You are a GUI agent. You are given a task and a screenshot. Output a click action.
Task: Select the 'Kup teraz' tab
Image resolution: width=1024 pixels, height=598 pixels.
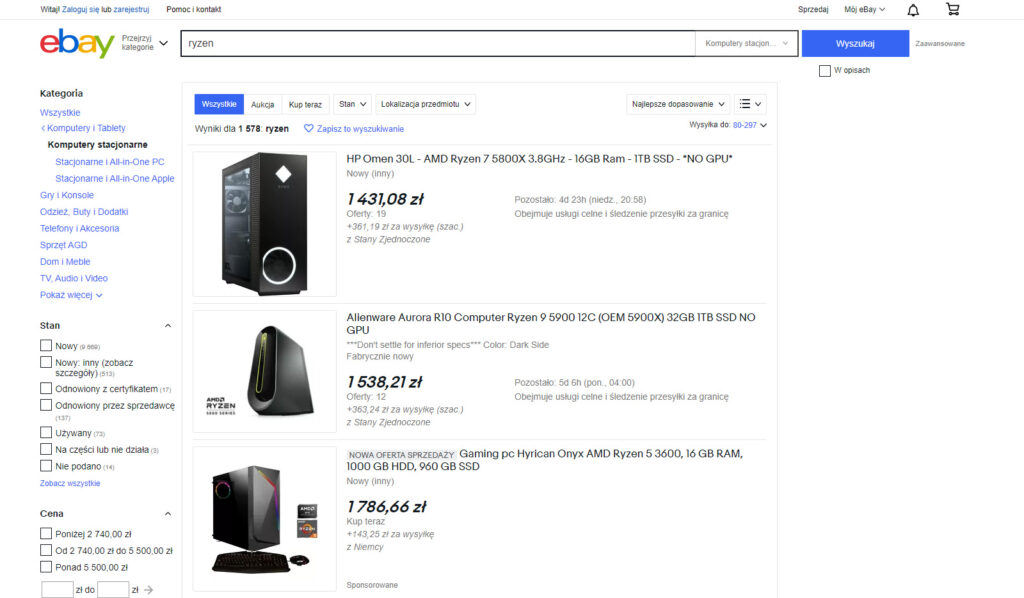[305, 104]
